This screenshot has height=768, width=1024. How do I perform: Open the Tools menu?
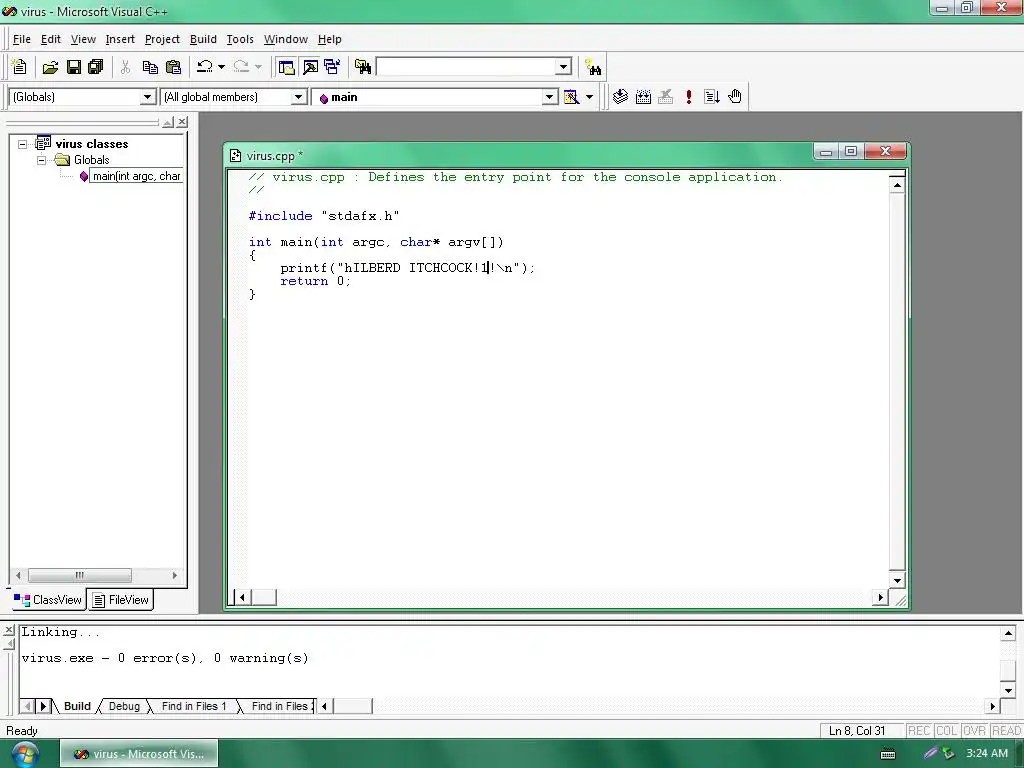click(x=240, y=39)
